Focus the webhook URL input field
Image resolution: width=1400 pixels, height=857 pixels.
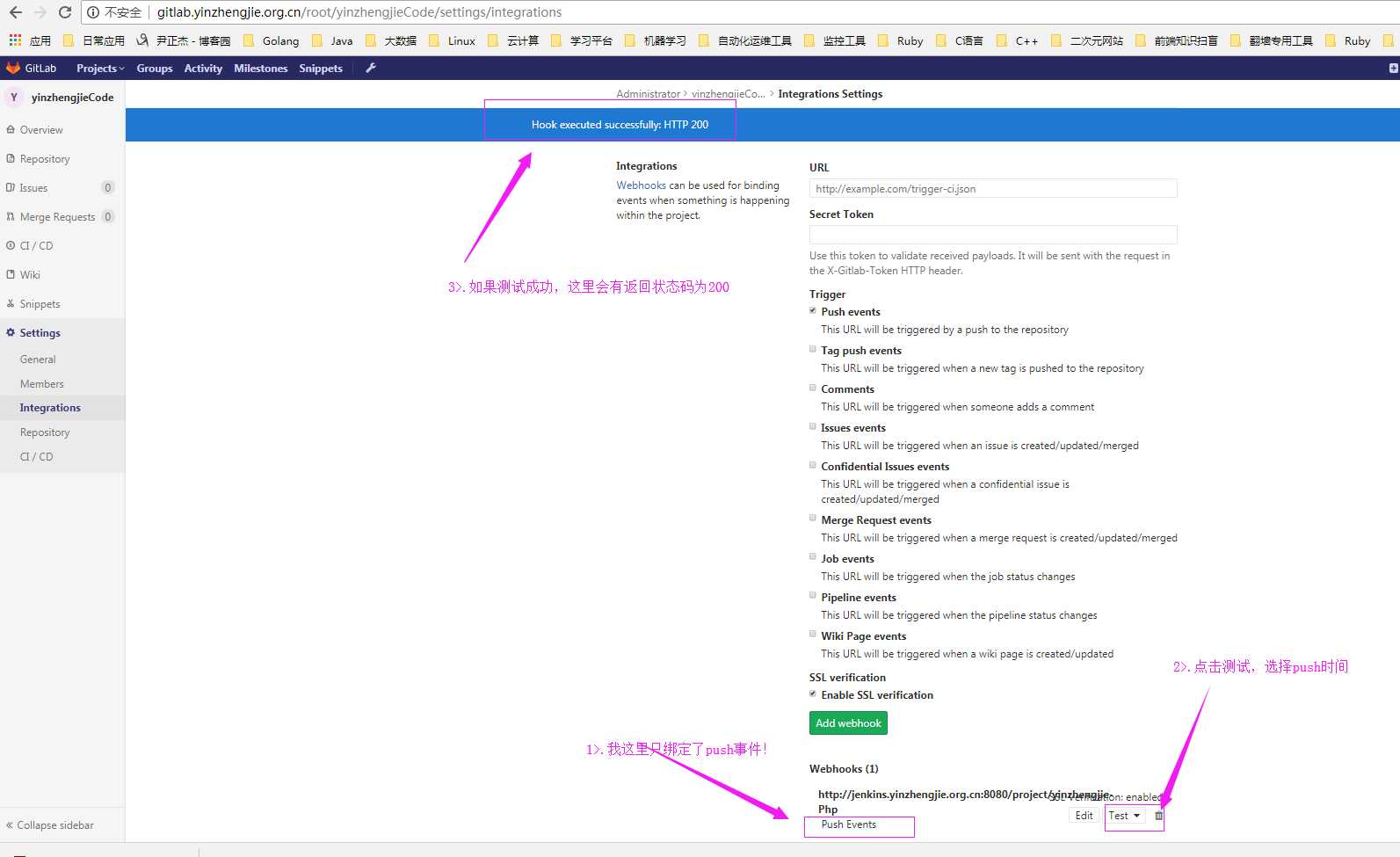tap(993, 189)
